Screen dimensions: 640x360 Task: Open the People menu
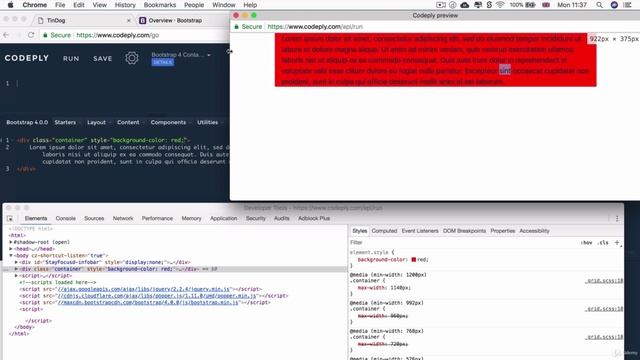point(194,5)
